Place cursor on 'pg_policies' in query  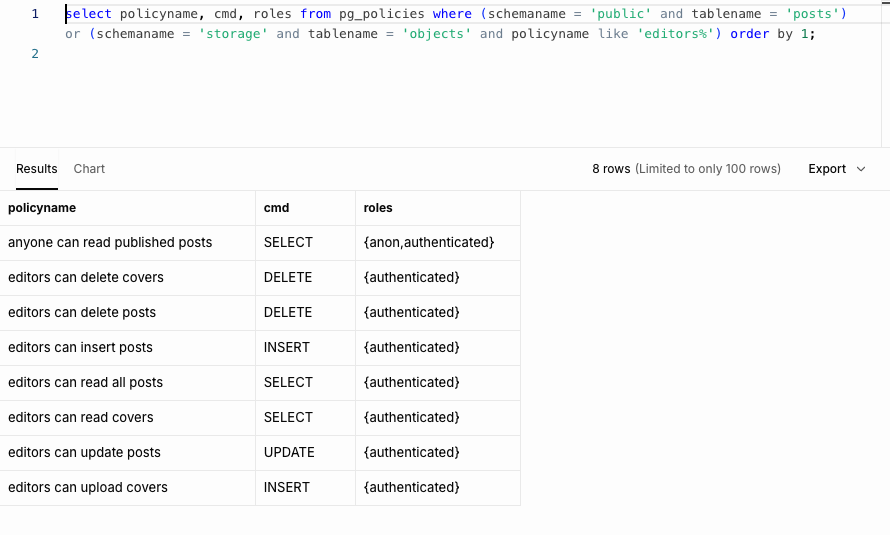[382, 14]
